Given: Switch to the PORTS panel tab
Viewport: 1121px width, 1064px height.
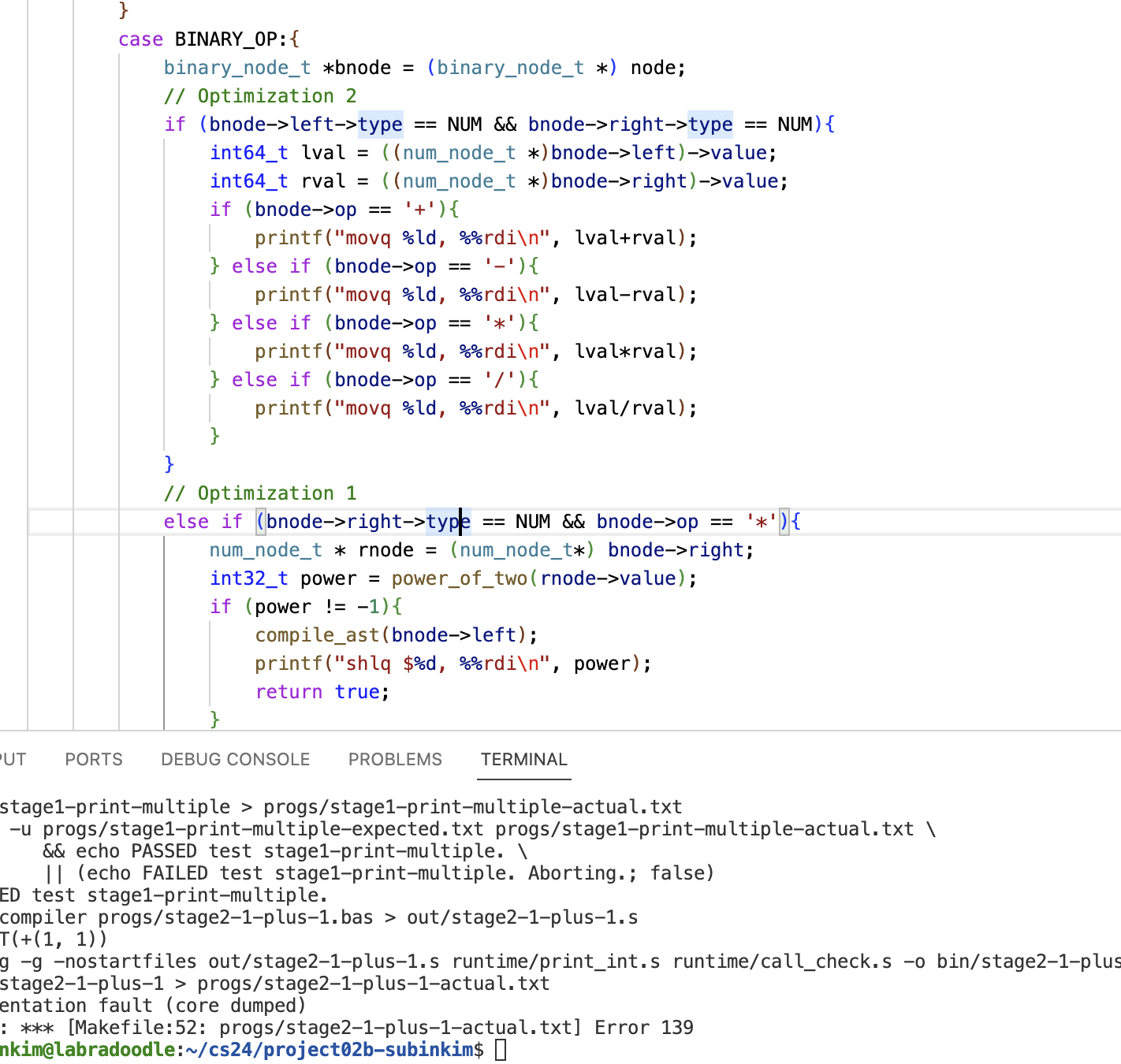Looking at the screenshot, I should [x=94, y=759].
